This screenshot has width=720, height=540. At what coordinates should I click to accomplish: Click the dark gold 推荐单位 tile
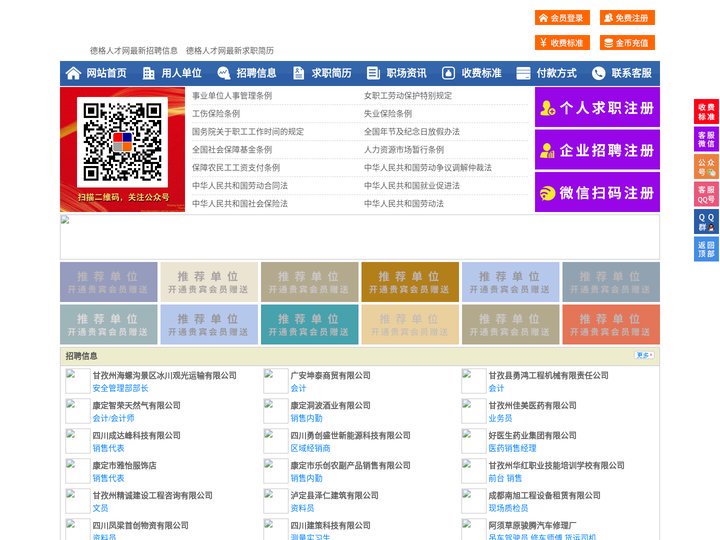pos(410,282)
